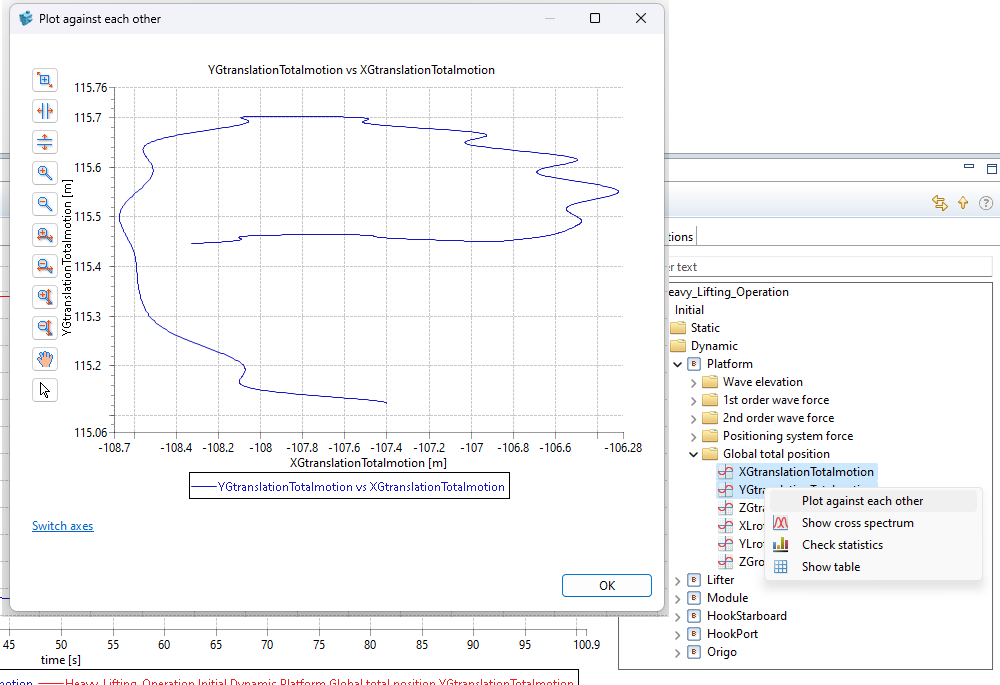The width and height of the screenshot is (1000, 685).
Task: Click the table grid icon beside Show table
Action: [x=781, y=567]
